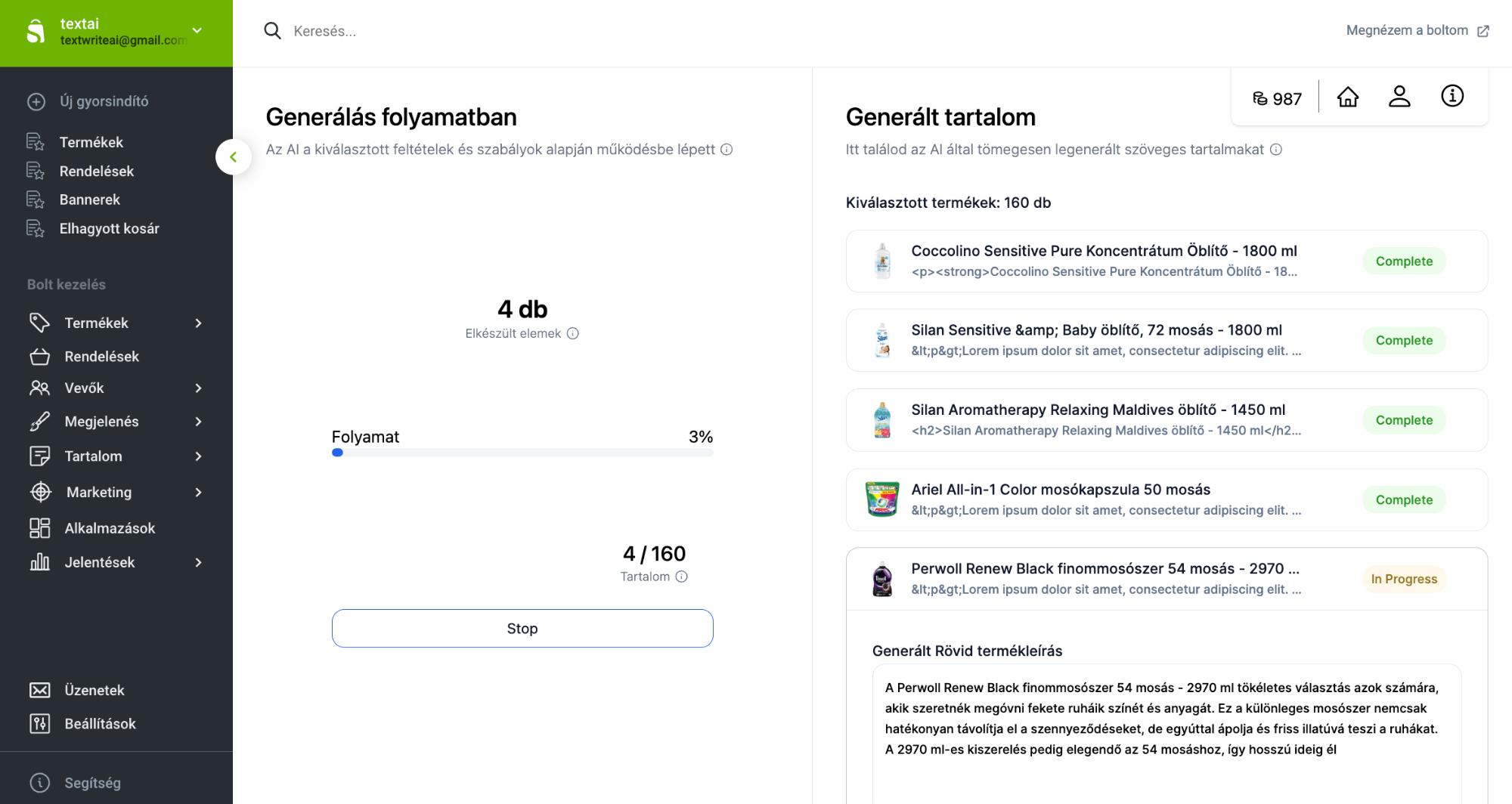Viewport: 1512px width, 804px height.
Task: Click info icon beside Tartalom counter
Action: tap(681, 577)
